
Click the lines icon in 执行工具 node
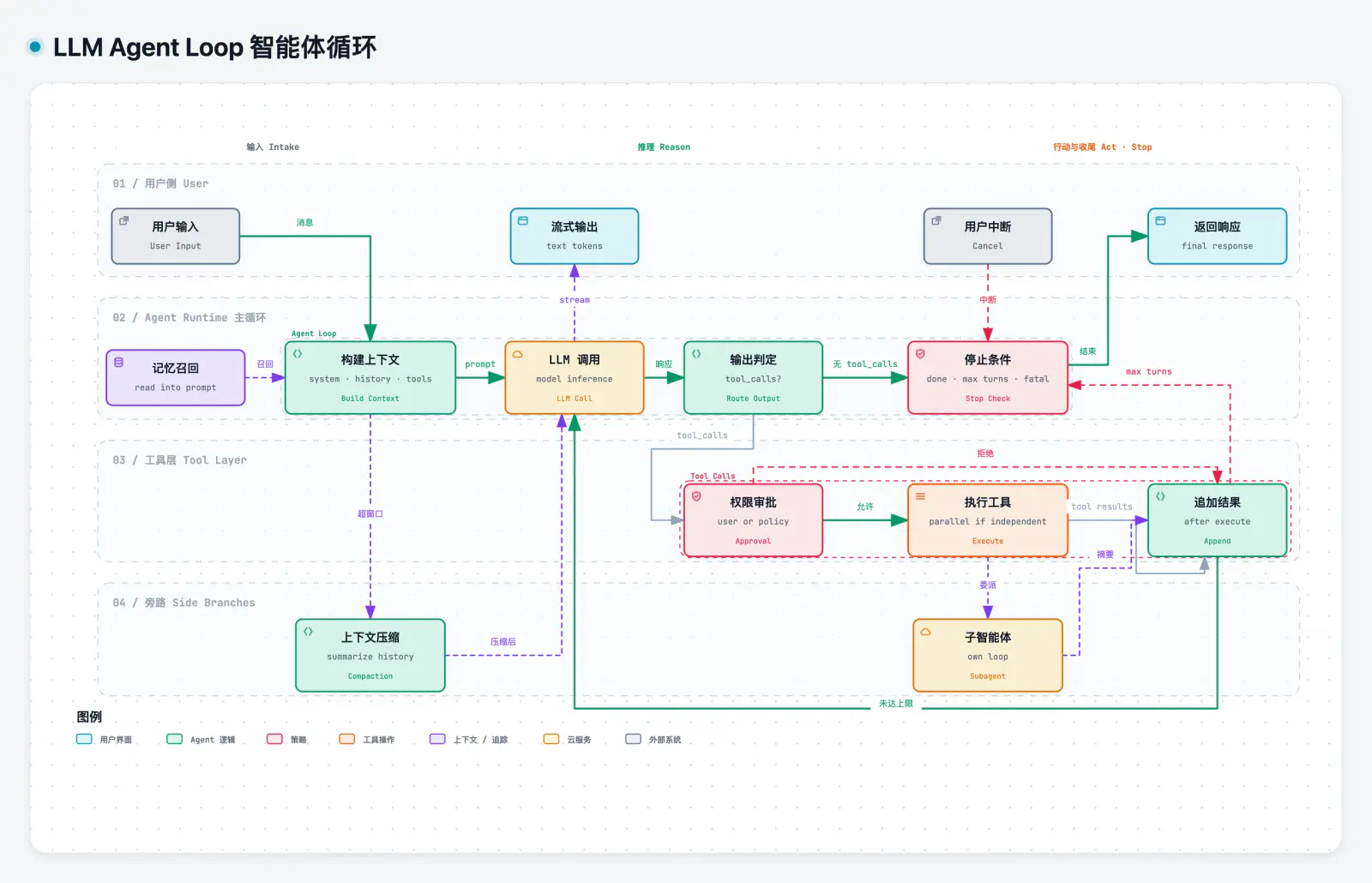920,496
